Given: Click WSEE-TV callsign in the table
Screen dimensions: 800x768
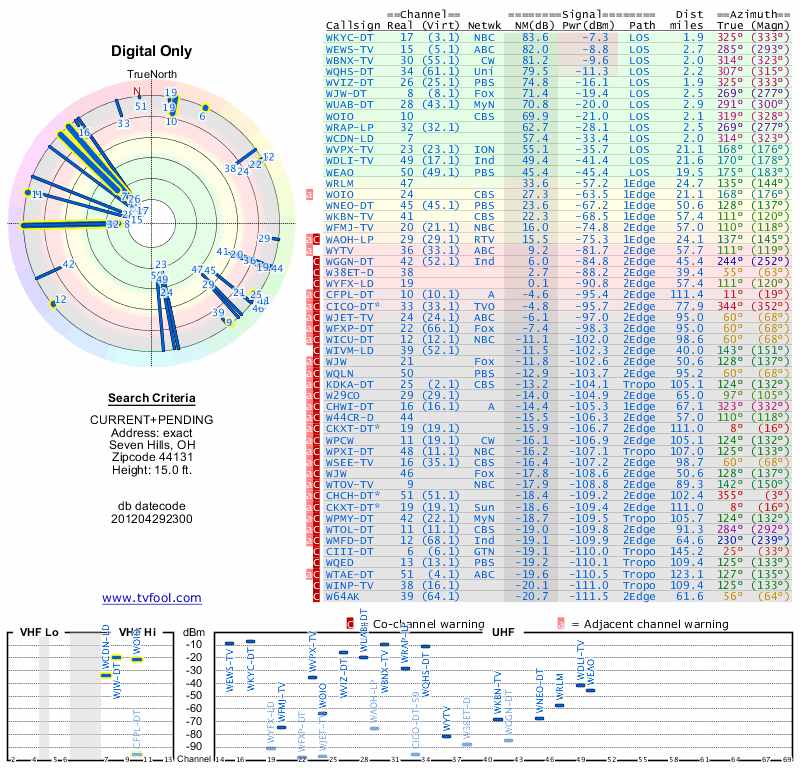Looking at the screenshot, I should [349, 462].
